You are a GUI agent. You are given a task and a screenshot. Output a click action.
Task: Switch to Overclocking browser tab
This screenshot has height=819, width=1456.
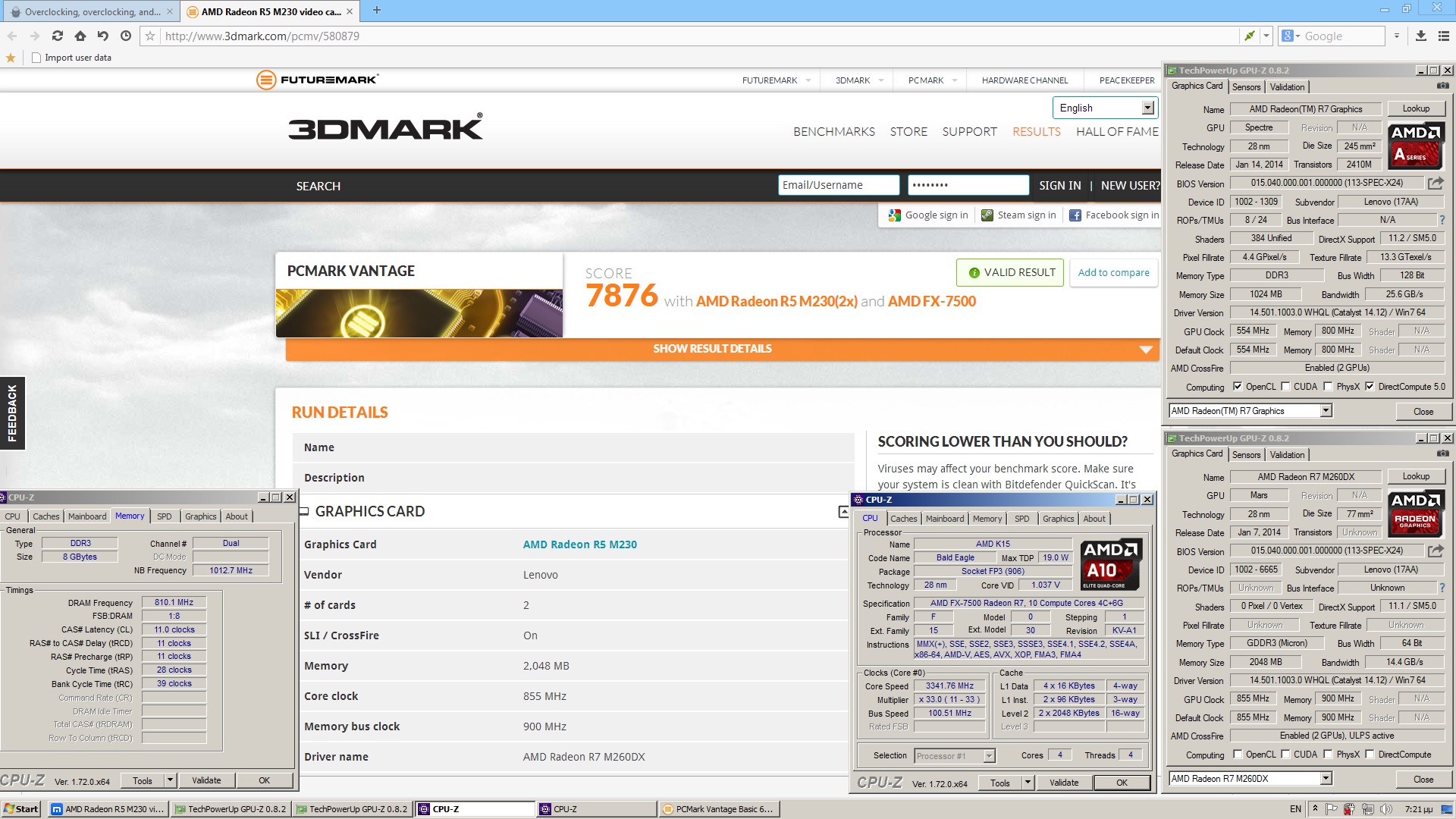(x=89, y=11)
